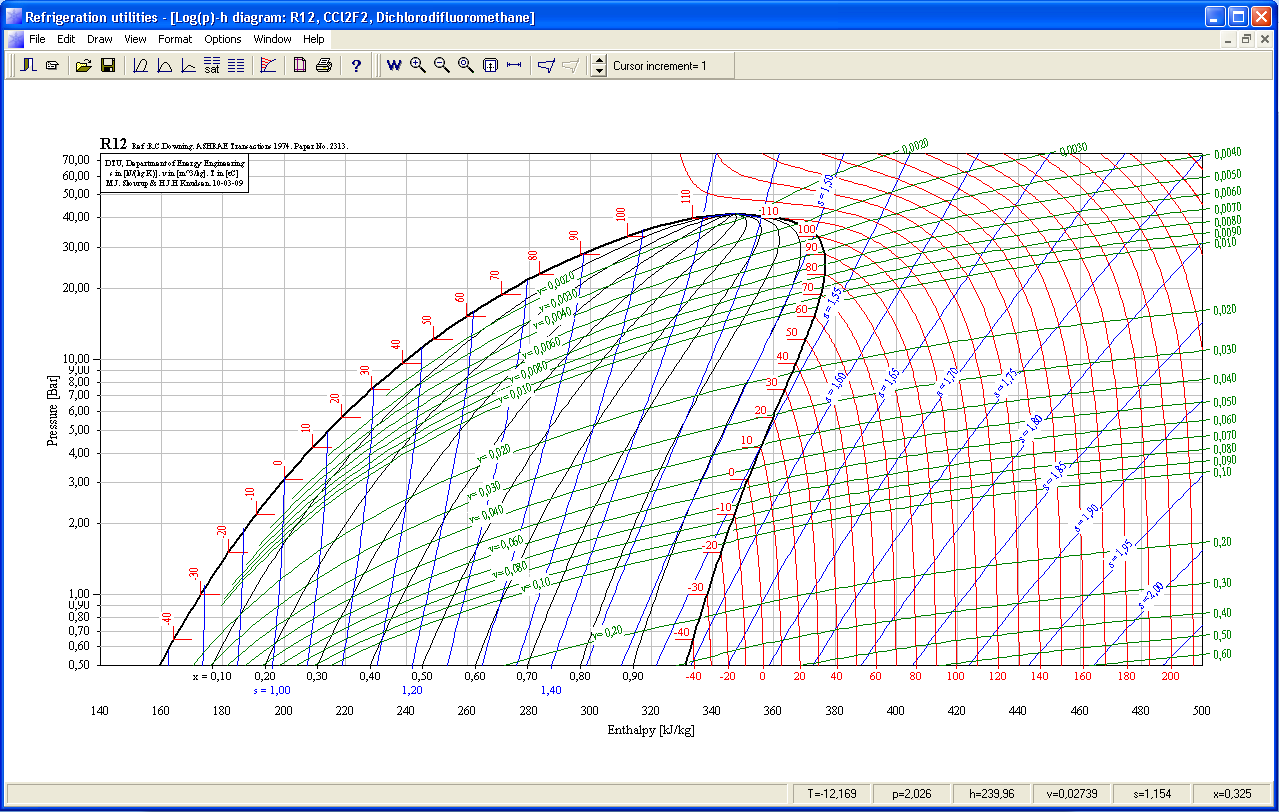Click the '-110' critical temperature label
Screen dimensions: 1279x812
(768, 212)
